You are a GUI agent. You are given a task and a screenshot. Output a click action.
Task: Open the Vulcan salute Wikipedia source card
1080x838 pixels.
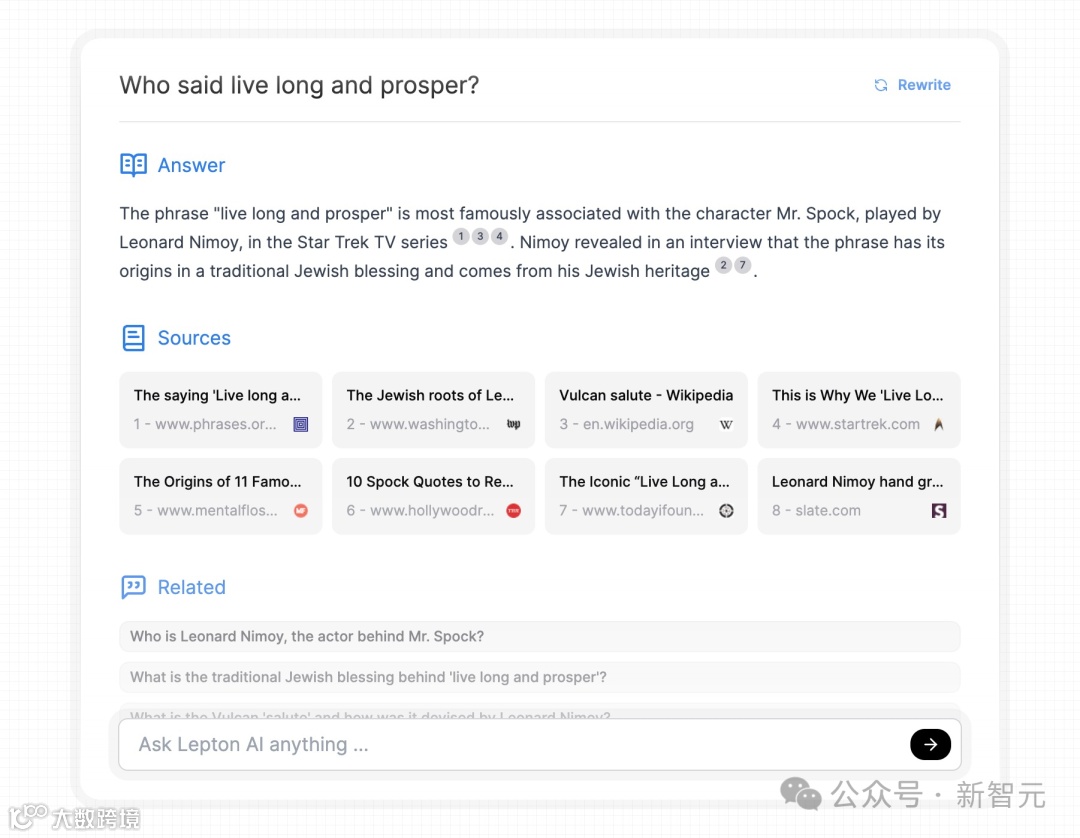645,409
